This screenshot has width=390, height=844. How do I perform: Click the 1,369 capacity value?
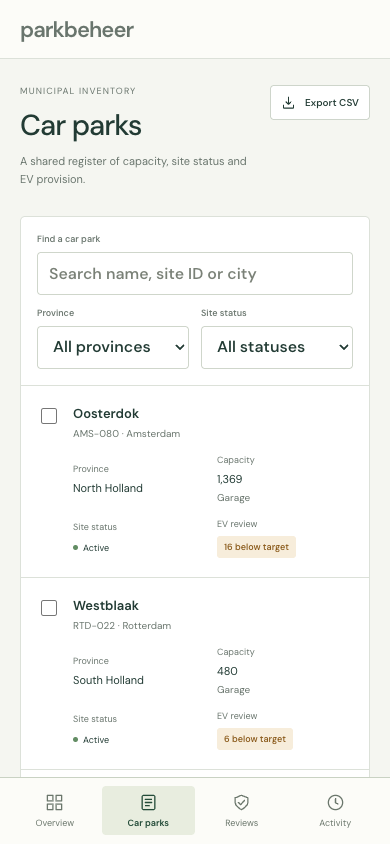pos(230,479)
